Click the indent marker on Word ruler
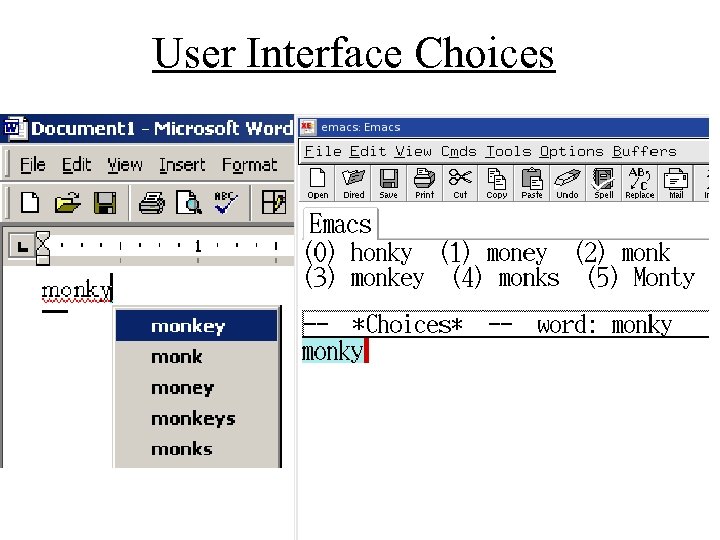The height and width of the screenshot is (540, 720). pos(43,248)
